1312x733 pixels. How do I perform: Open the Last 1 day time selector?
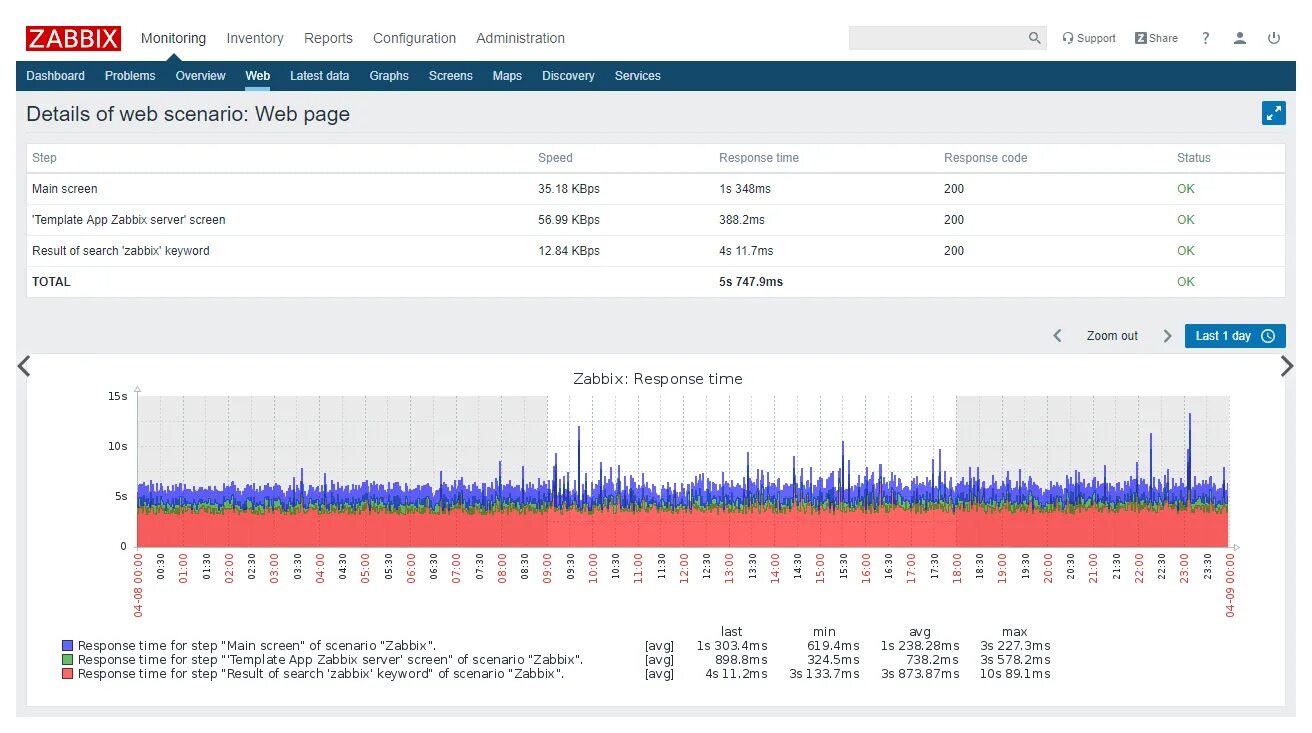click(1235, 336)
